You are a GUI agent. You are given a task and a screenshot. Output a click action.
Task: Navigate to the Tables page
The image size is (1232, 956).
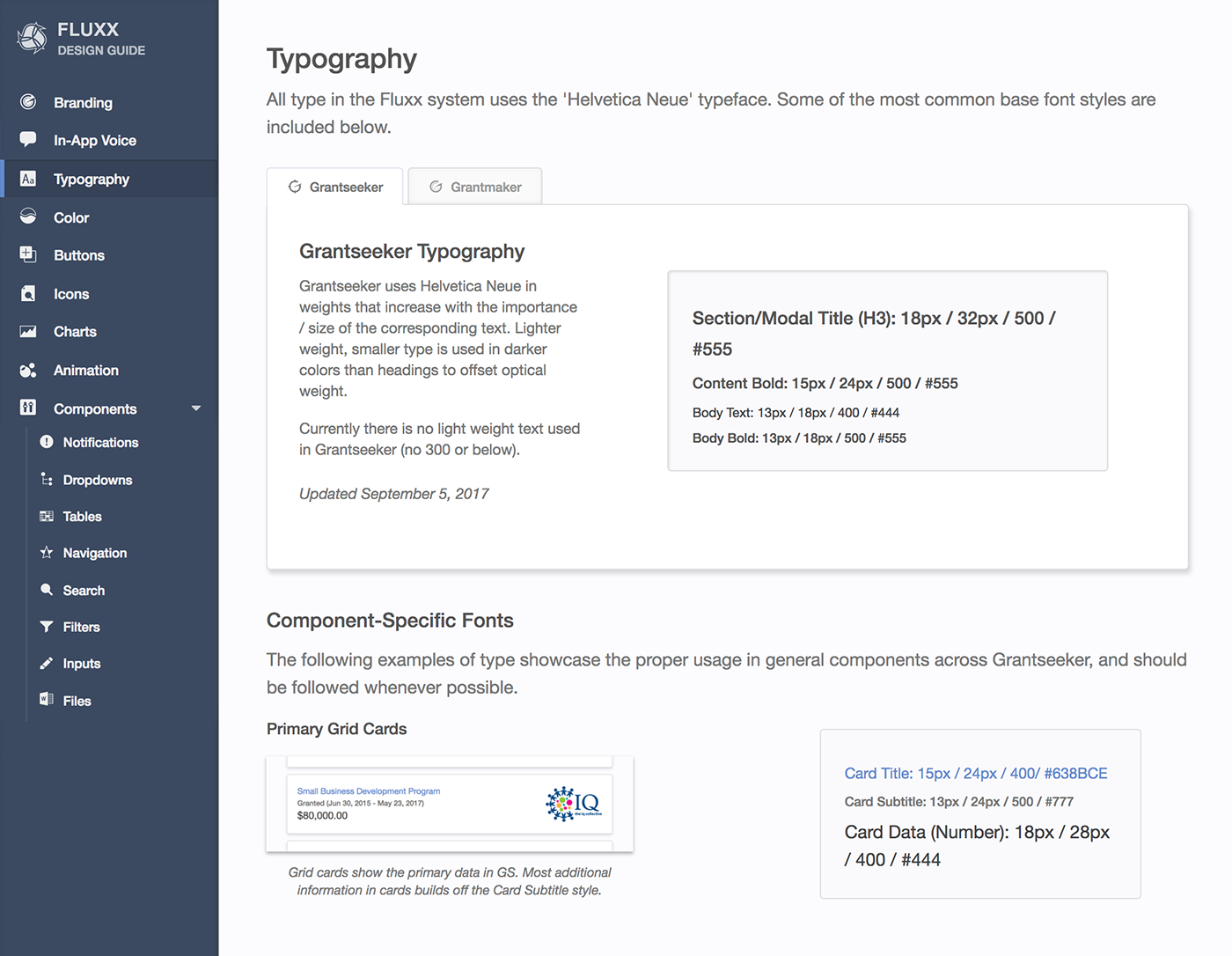pos(82,517)
